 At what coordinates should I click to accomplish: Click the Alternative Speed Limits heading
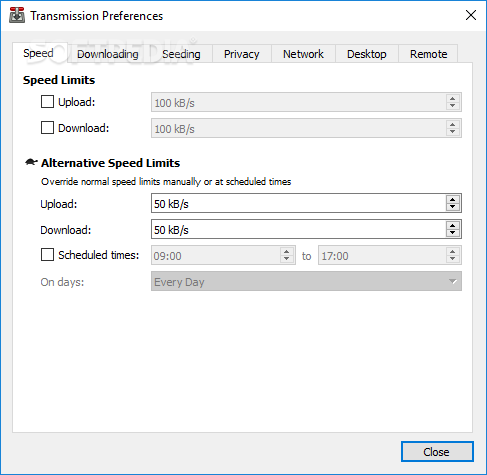(110, 163)
